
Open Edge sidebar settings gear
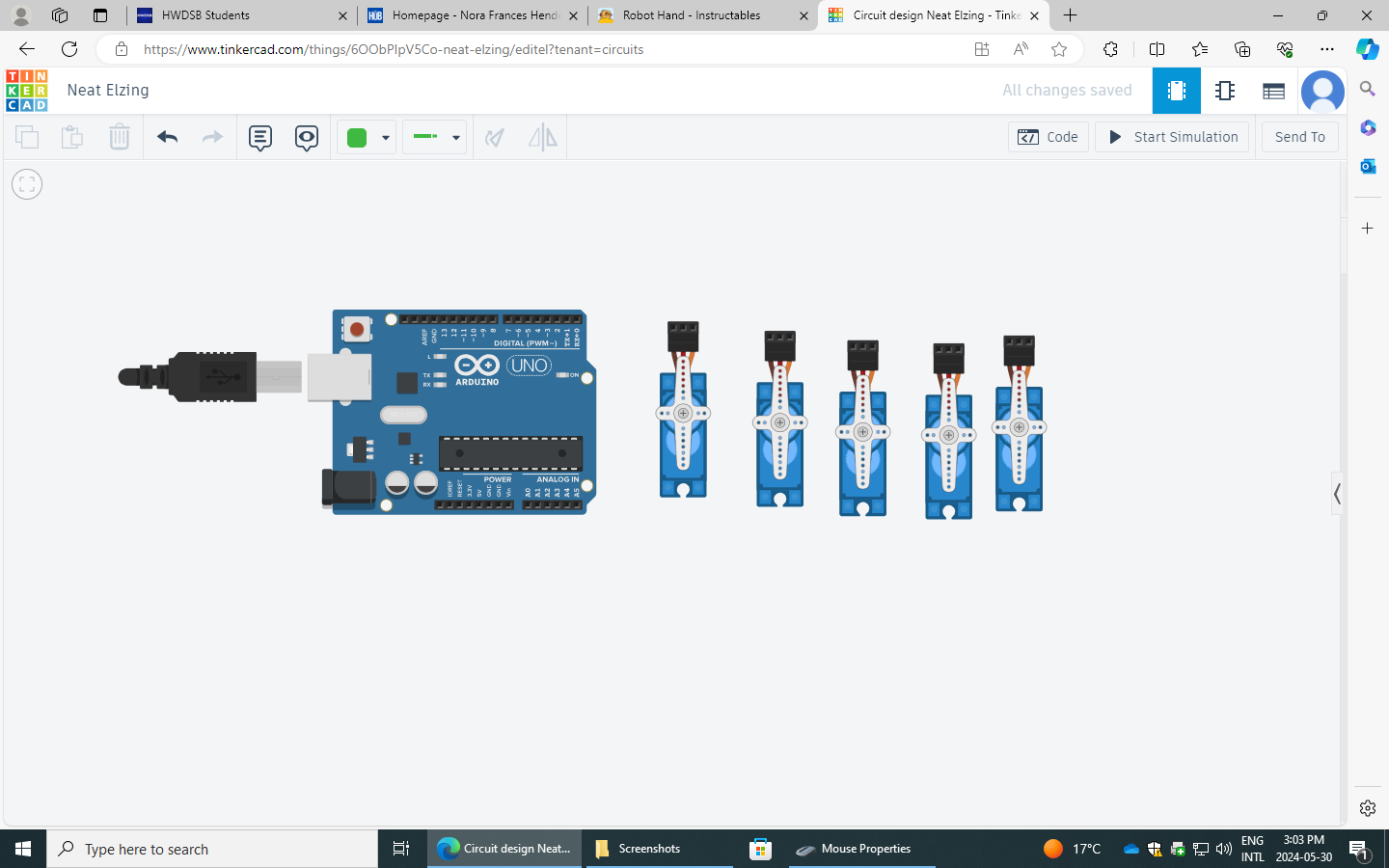click(1367, 808)
